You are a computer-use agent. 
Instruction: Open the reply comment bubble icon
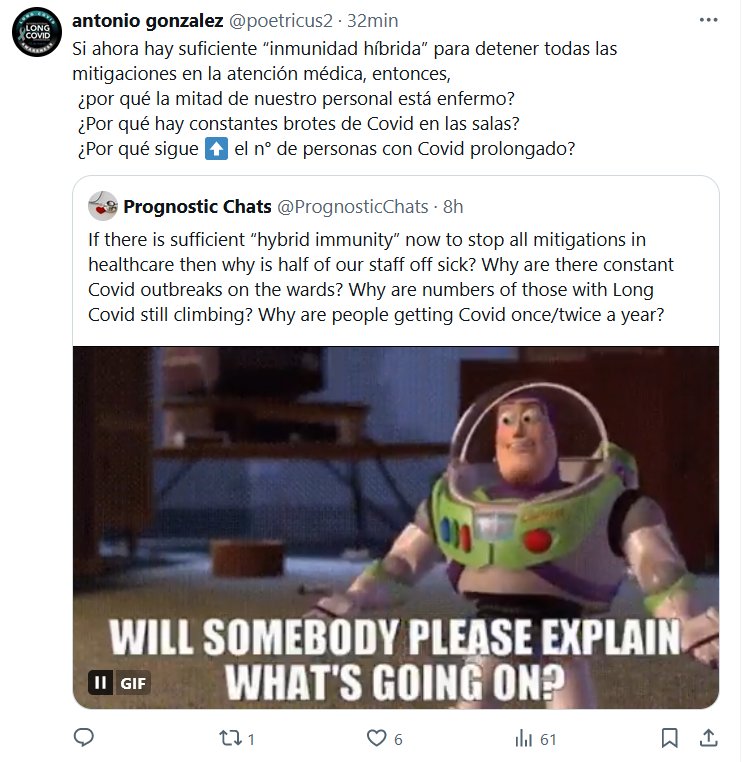pos(84,738)
